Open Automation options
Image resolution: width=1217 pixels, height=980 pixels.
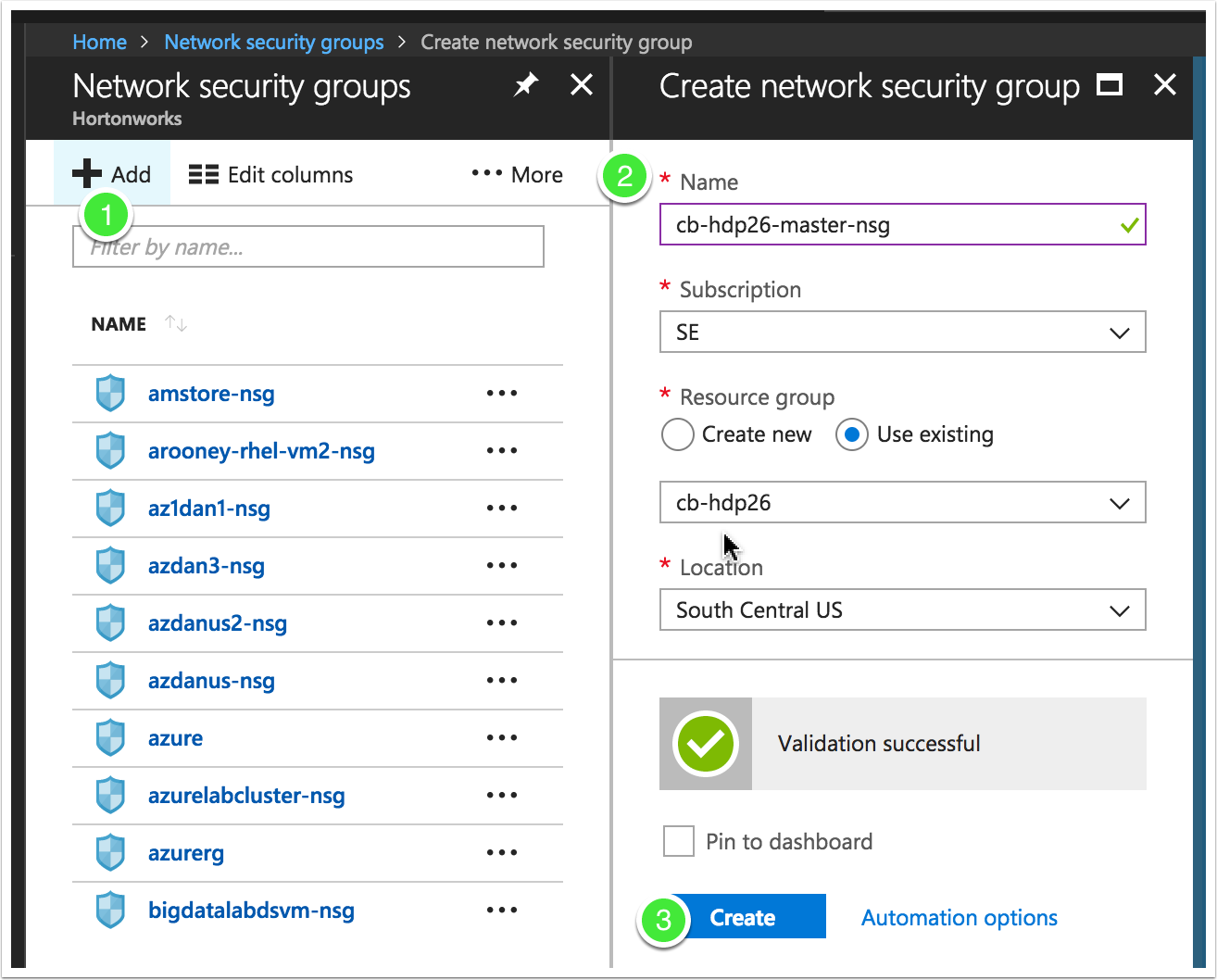coord(959,917)
